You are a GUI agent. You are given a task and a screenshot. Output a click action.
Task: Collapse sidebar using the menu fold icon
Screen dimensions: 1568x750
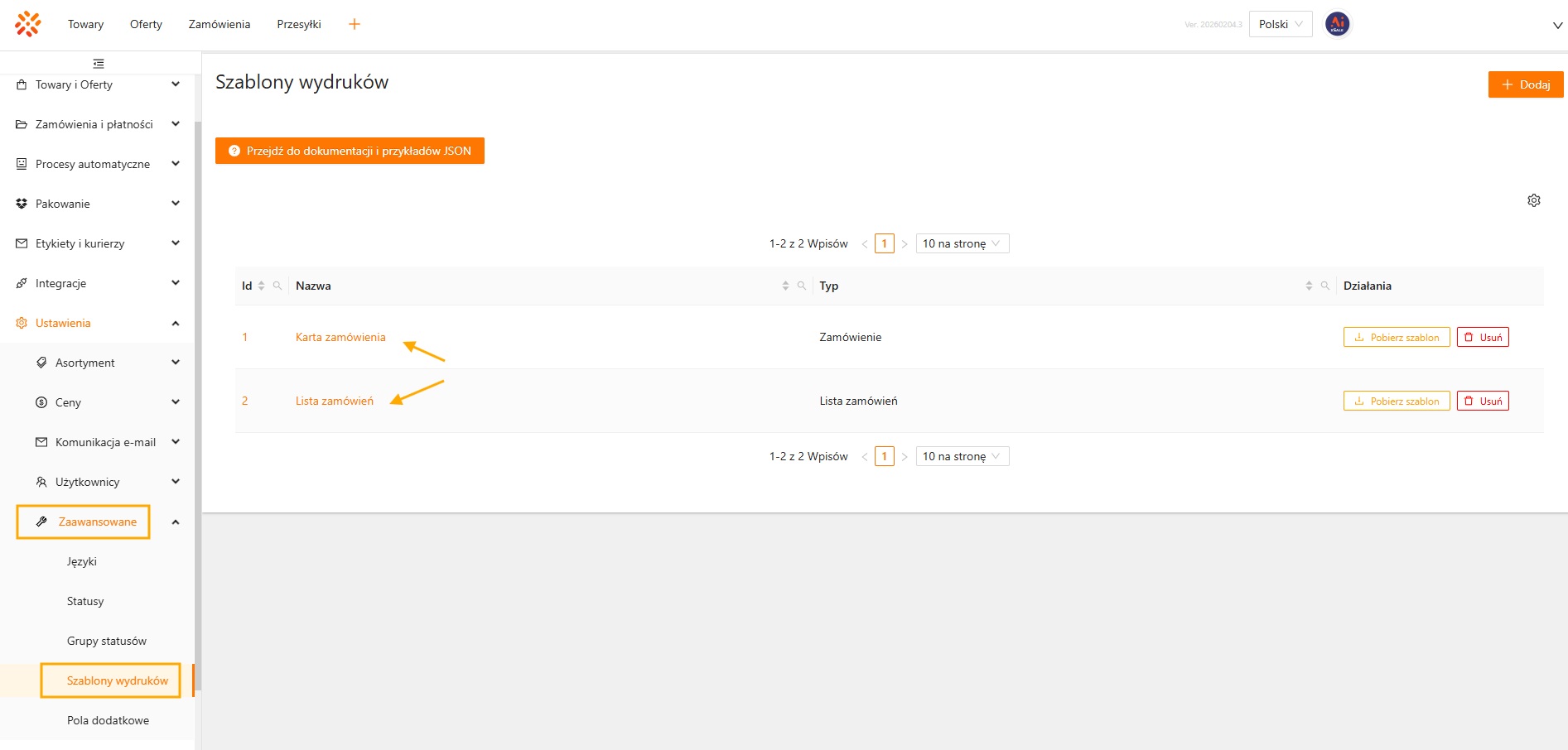click(x=99, y=64)
